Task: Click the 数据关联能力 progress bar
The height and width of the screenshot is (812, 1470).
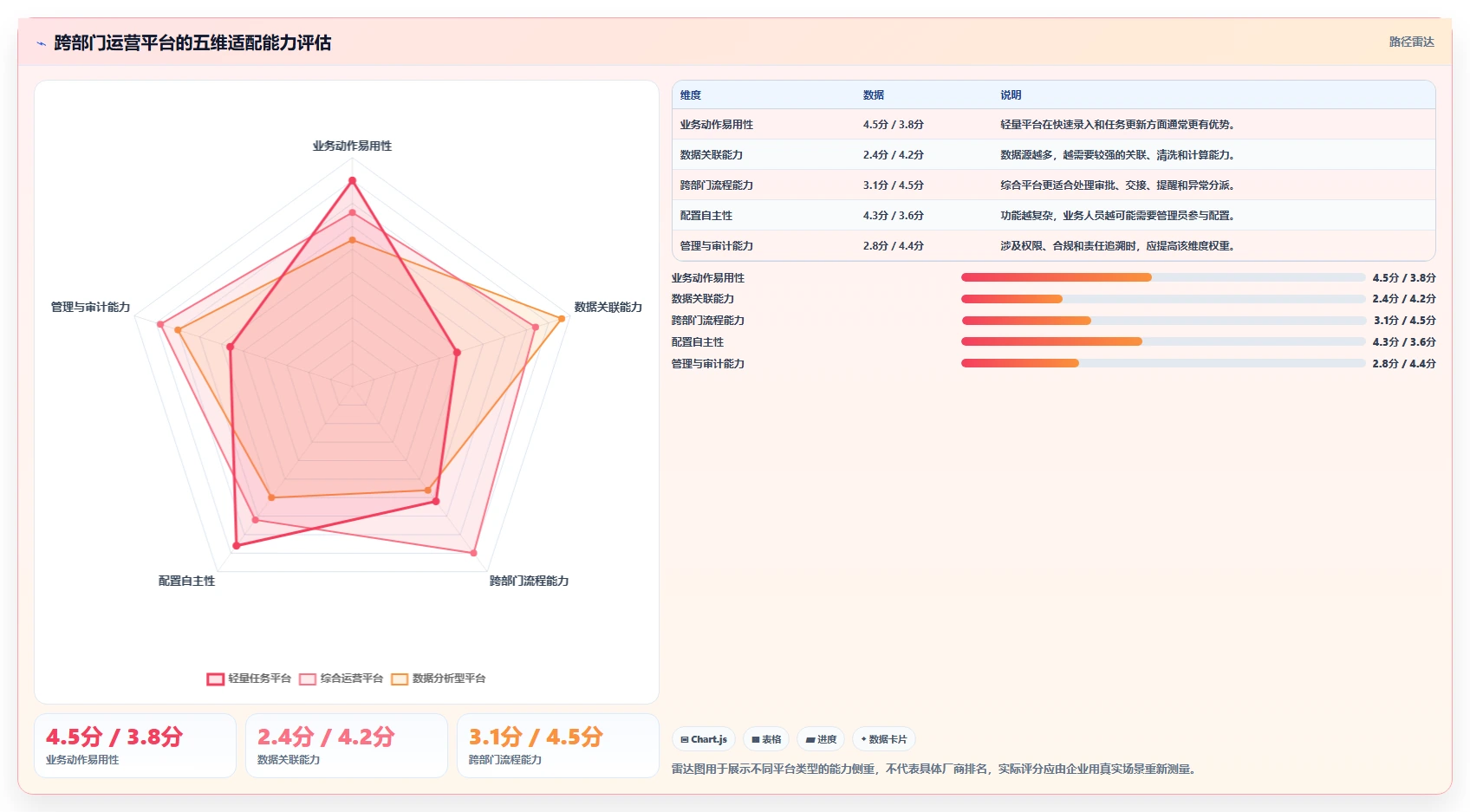Action: 1163,299
